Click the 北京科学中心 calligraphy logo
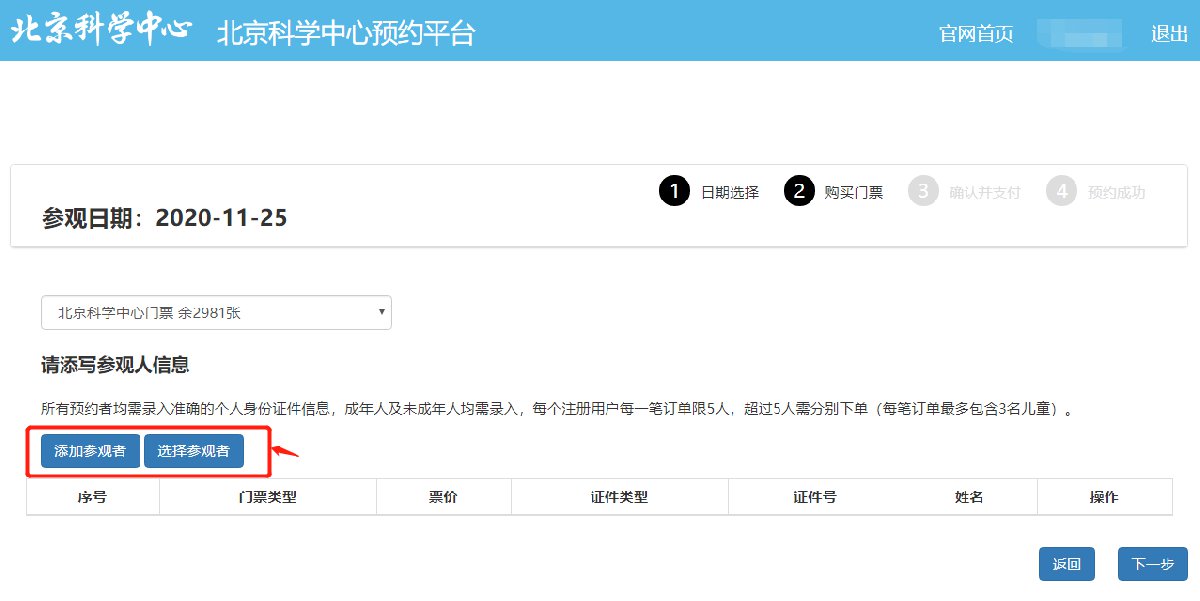 point(100,30)
